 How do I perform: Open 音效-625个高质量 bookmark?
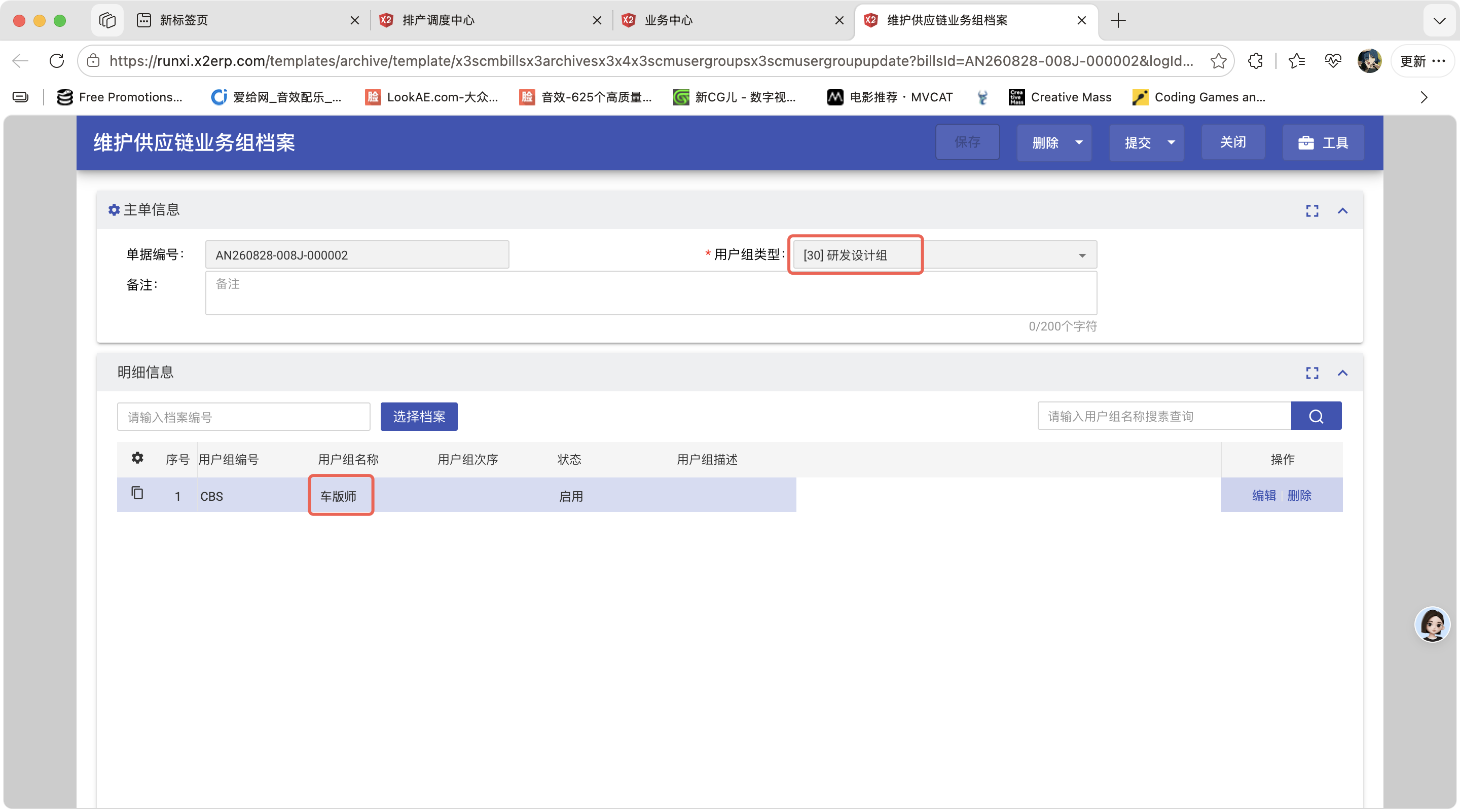586,97
